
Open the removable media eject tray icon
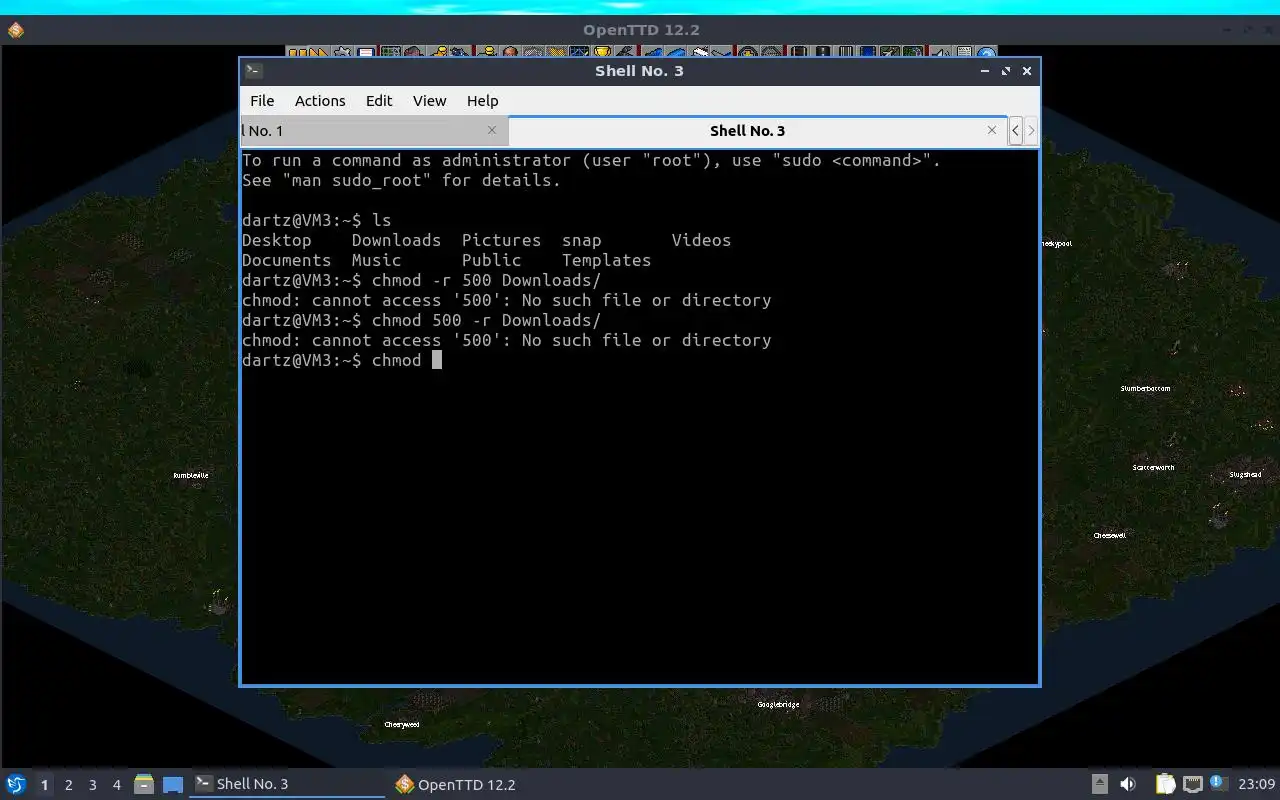pyautogui.click(x=1099, y=785)
